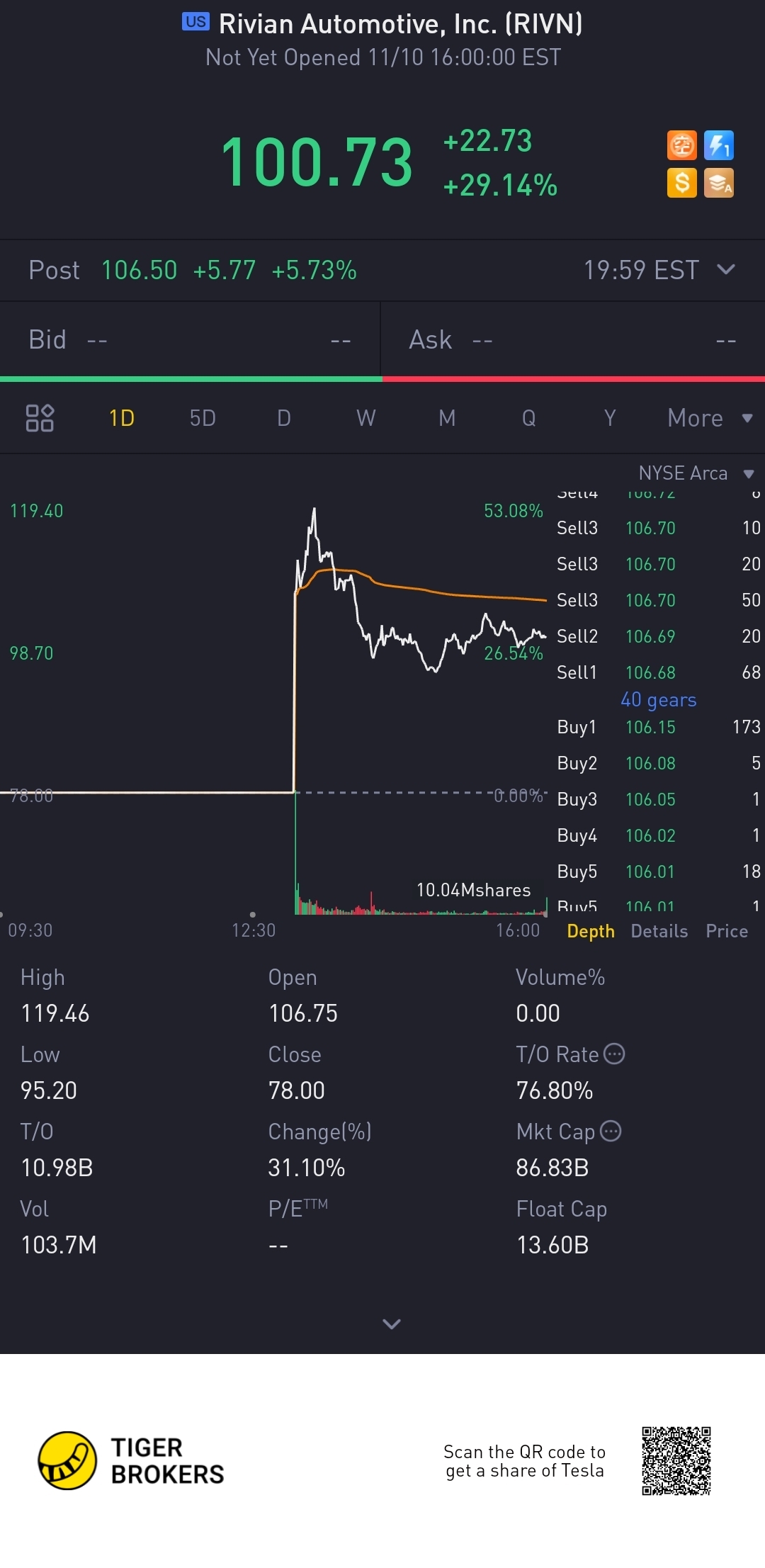Tap the Open value 106.75
Screen dimensions: 765x1568
303,1013
